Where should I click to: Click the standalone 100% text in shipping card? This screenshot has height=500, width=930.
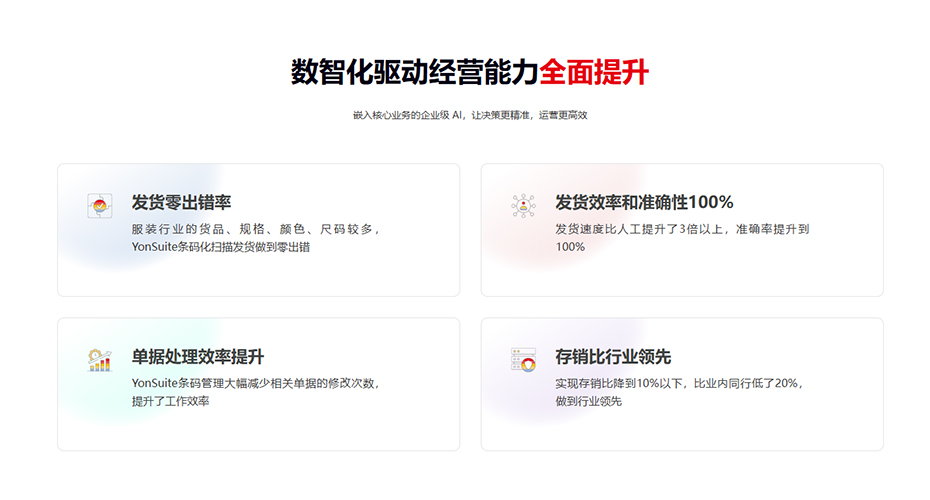tap(570, 246)
